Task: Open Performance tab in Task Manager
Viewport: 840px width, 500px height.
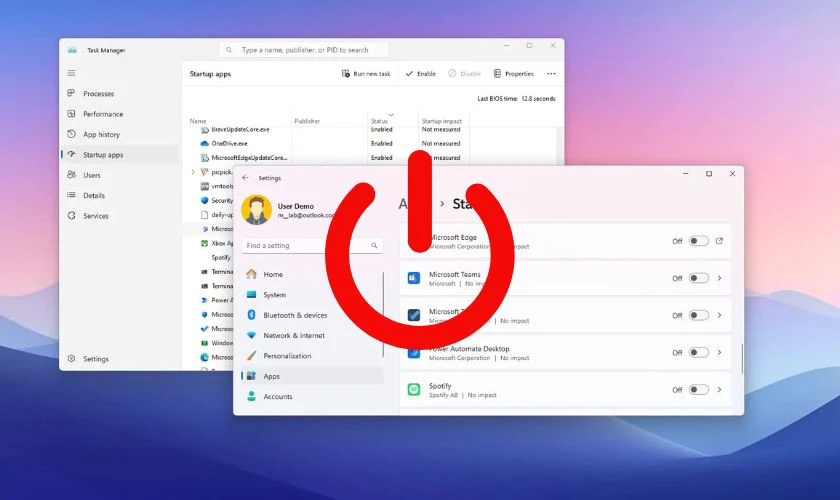Action: pyautogui.click(x=119, y=114)
